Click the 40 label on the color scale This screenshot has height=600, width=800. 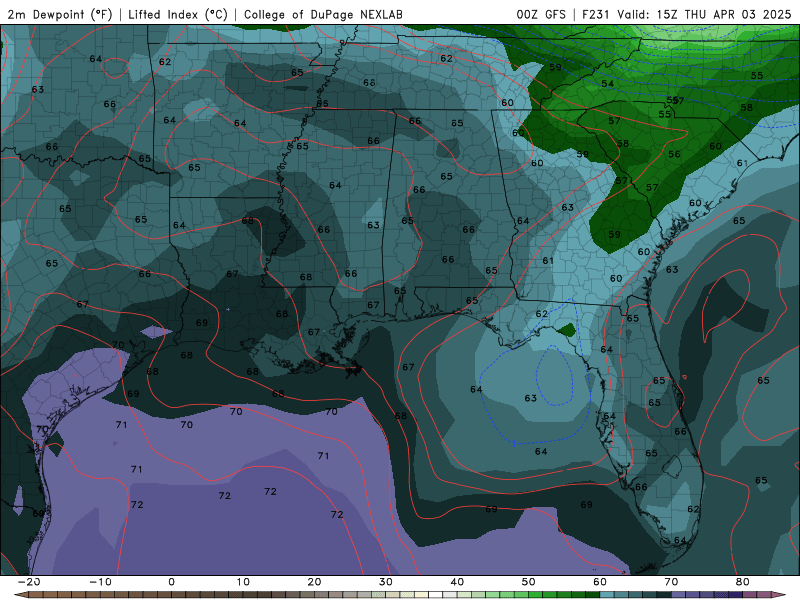click(x=457, y=582)
